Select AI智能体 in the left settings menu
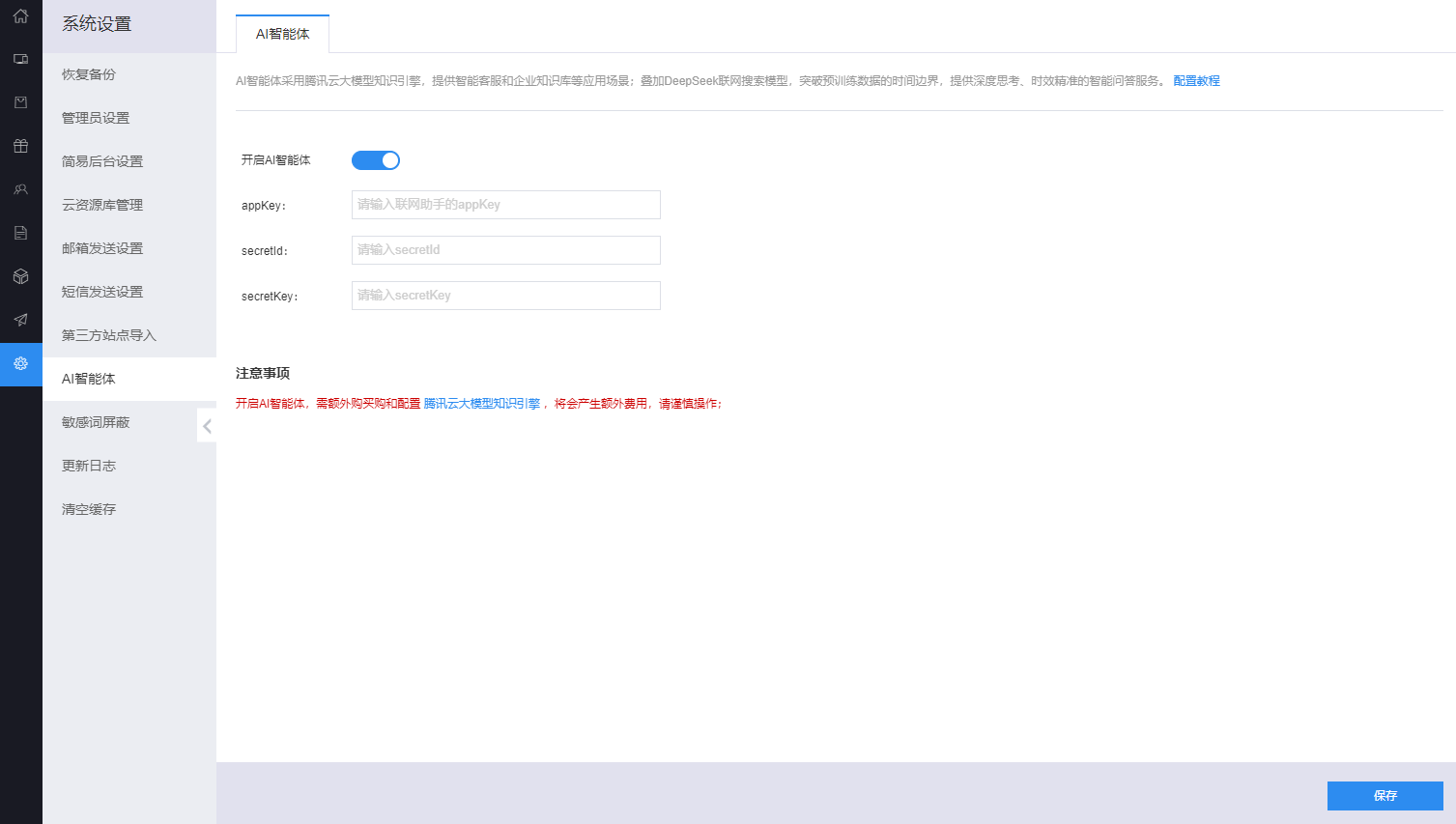This screenshot has width=1456, height=824. (129, 379)
